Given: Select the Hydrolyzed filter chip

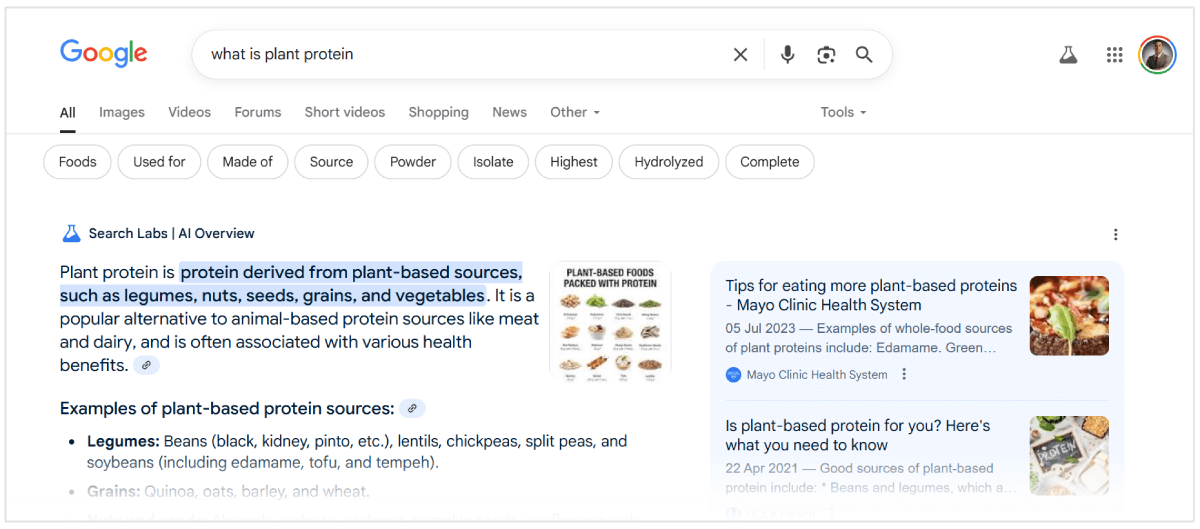Looking at the screenshot, I should tap(668, 162).
